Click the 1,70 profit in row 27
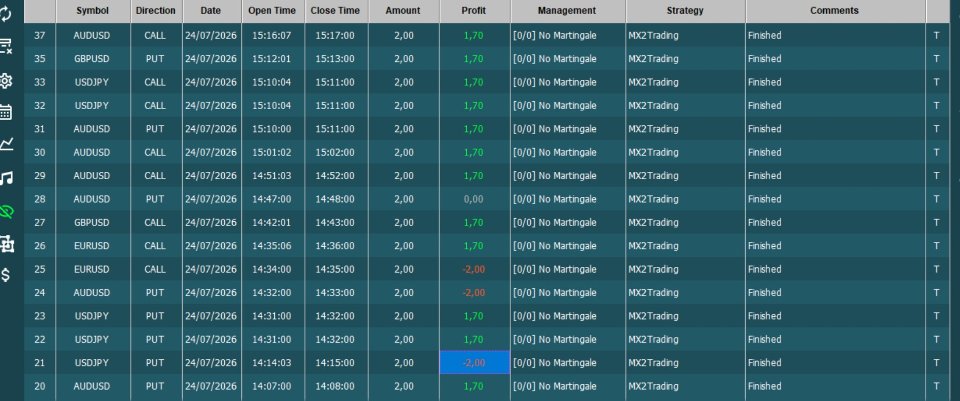The height and width of the screenshot is (401, 960). (474, 222)
